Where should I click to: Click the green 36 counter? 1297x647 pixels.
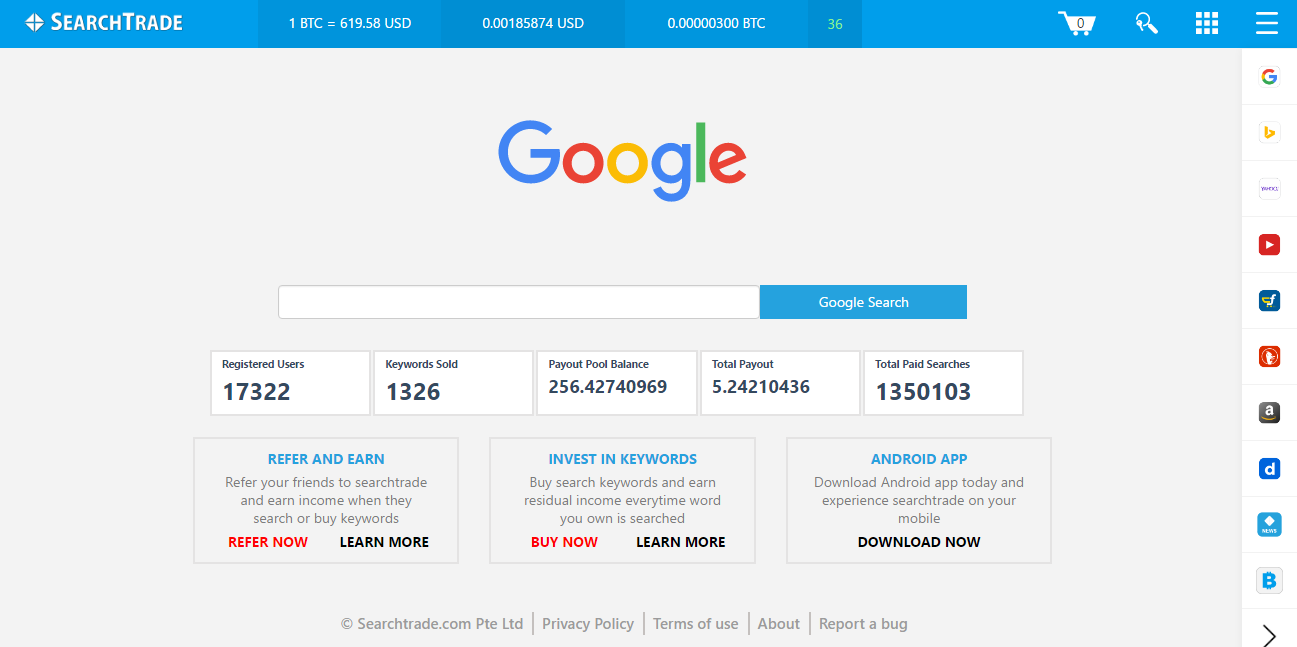[x=835, y=24]
